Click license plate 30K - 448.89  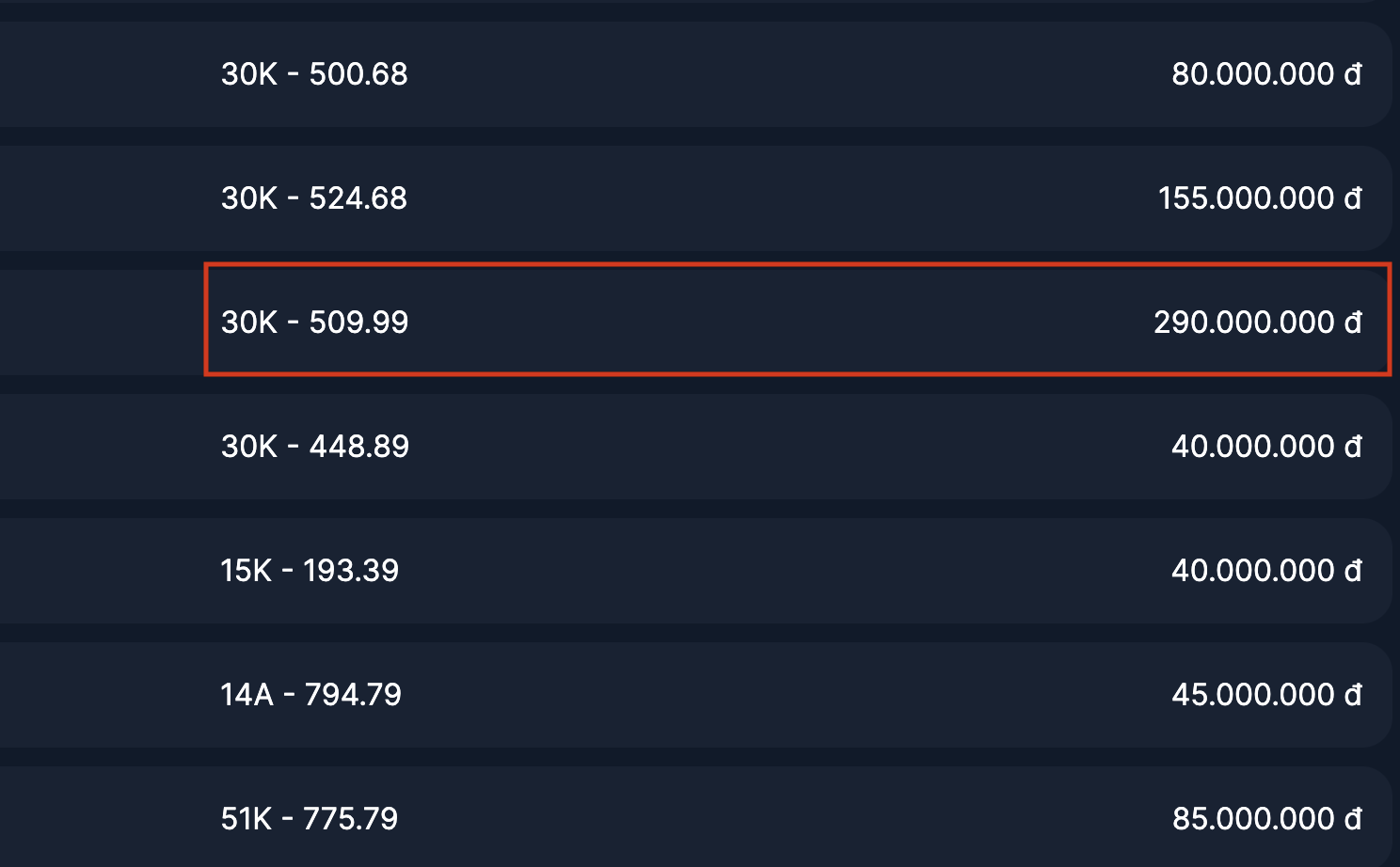[x=314, y=447]
